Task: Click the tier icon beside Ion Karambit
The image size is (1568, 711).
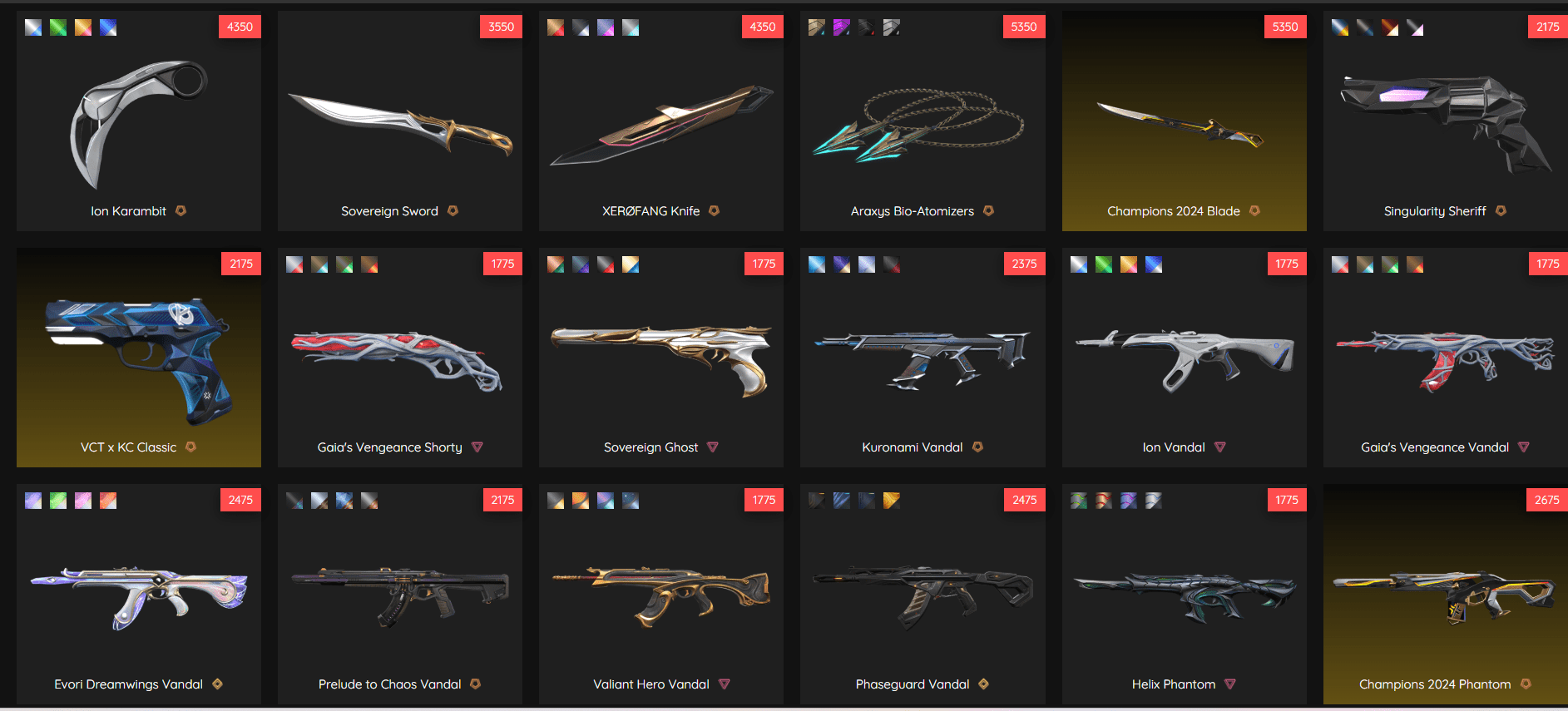Action: tap(181, 211)
